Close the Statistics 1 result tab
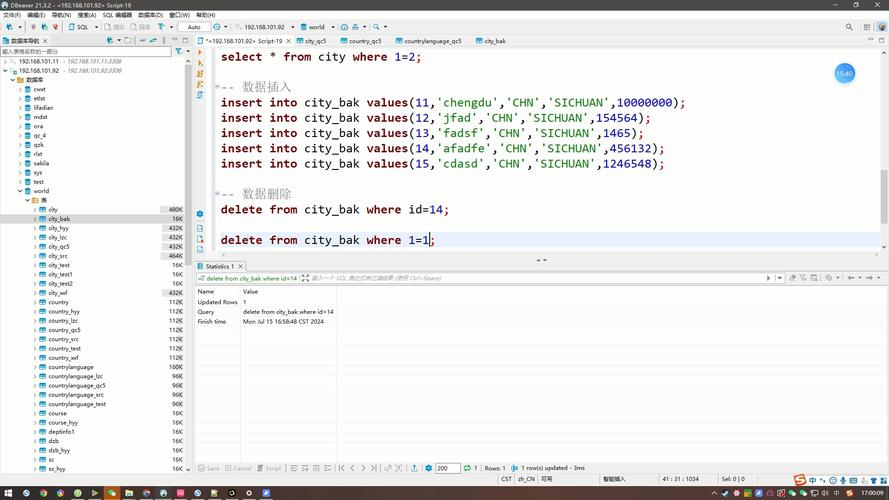The height and width of the screenshot is (500, 889). click(240, 266)
